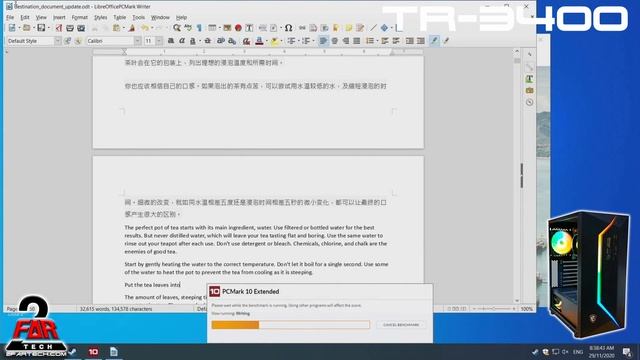Open Basic Shapes dropdown arrow
640x360 pixels.
(391, 28)
